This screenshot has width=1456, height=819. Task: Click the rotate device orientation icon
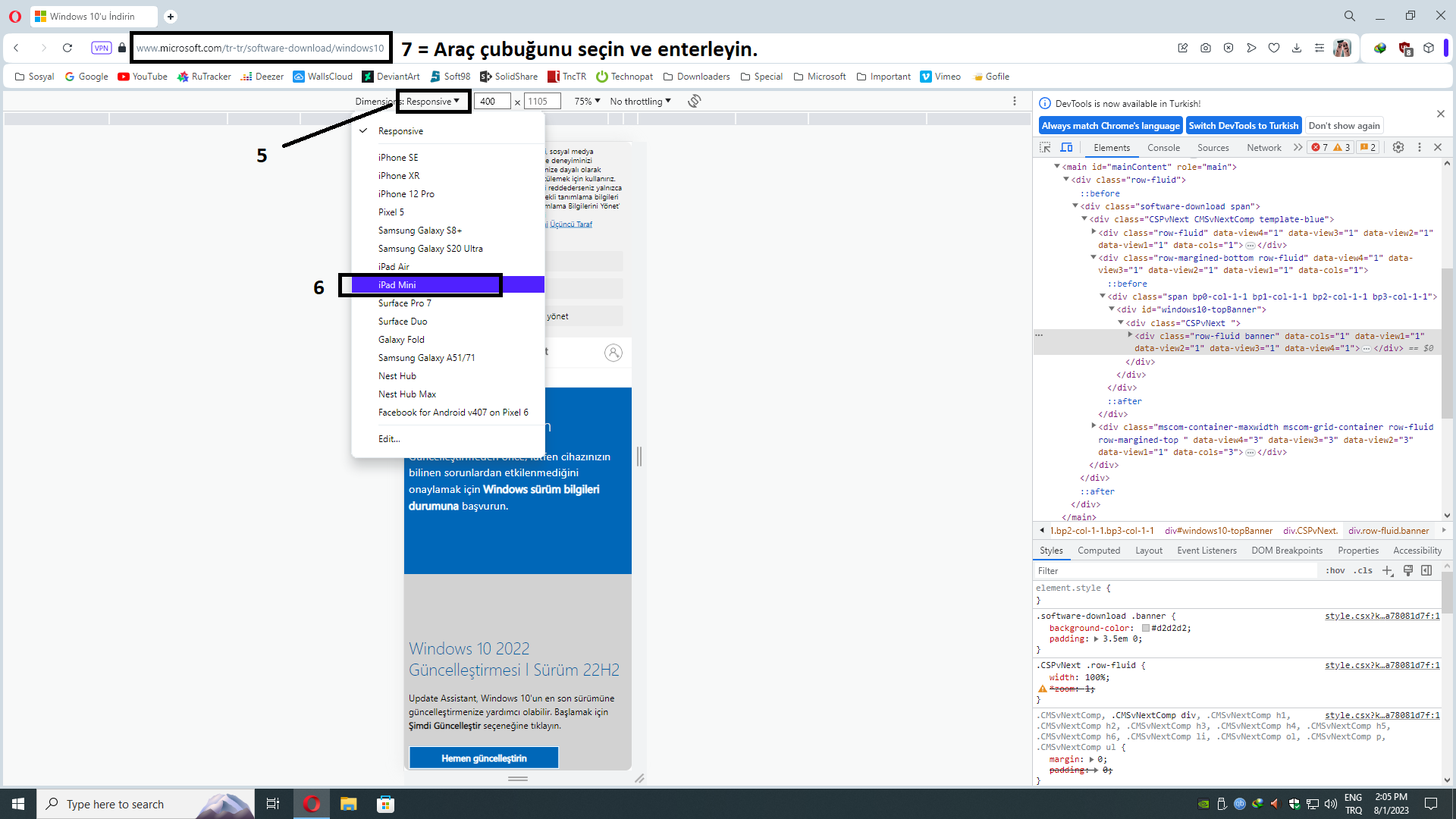coord(694,101)
